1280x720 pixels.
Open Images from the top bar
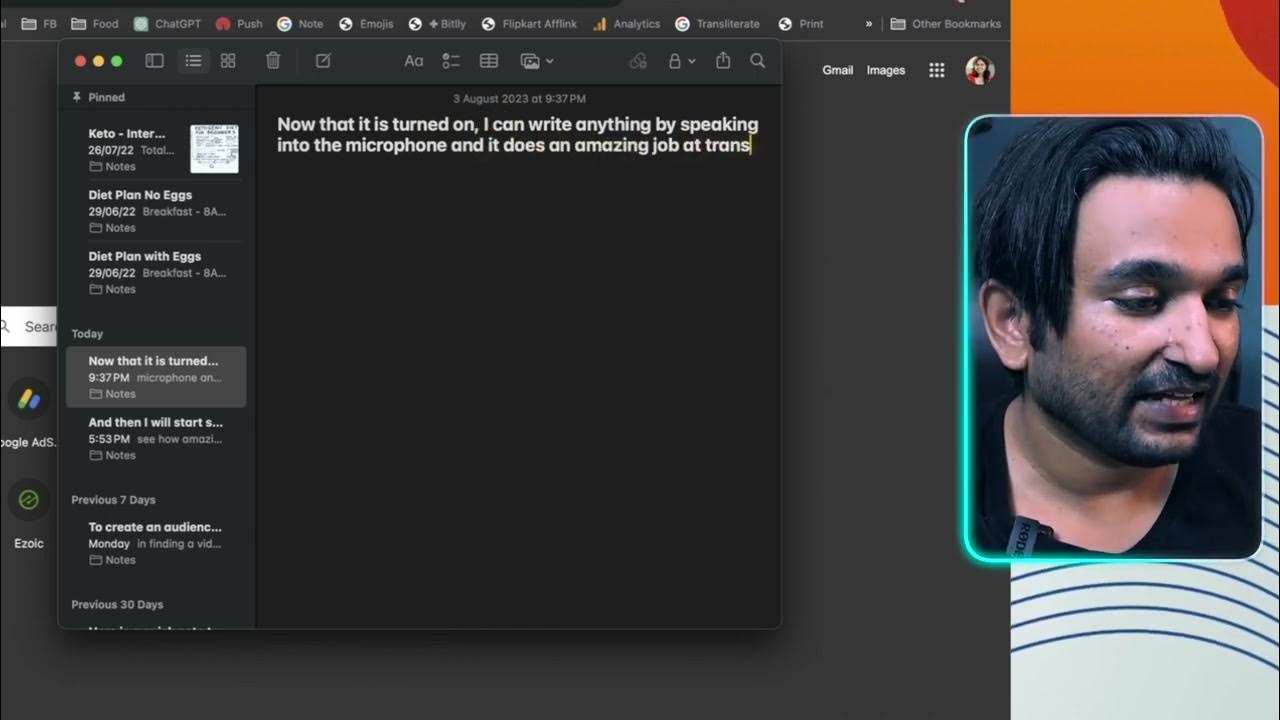pyautogui.click(x=885, y=70)
